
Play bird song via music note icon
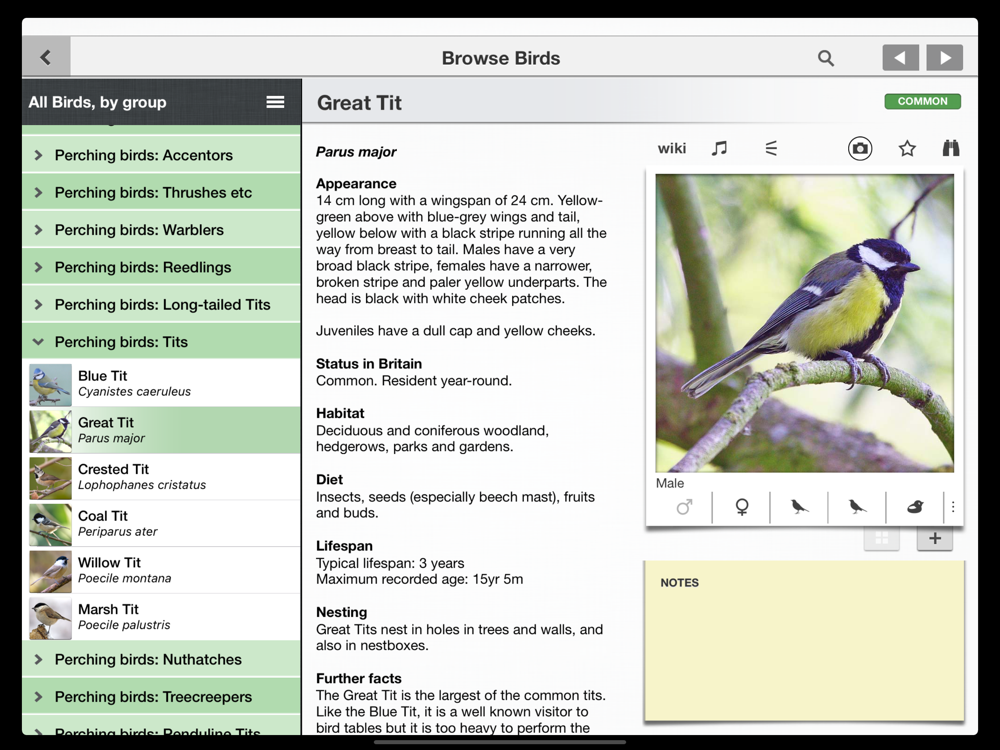(719, 149)
